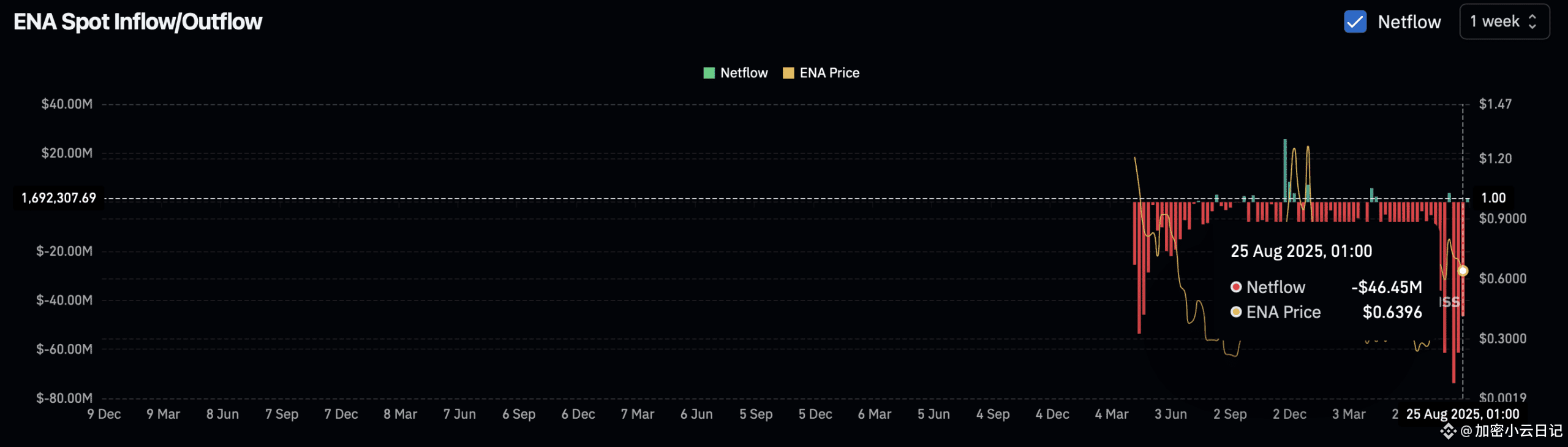This screenshot has width=1568, height=447.
Task: Click the 加密小云日记 watermark handle
Action: [x=1511, y=431]
